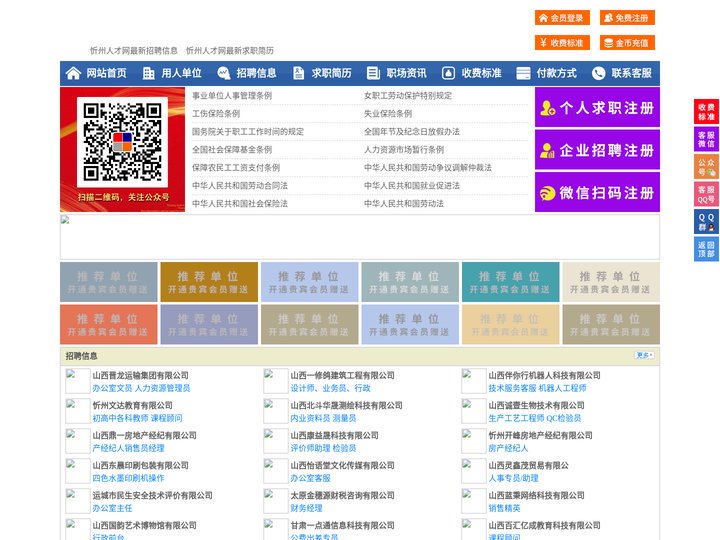
Task: Click the QR code image
Action: coord(122,142)
